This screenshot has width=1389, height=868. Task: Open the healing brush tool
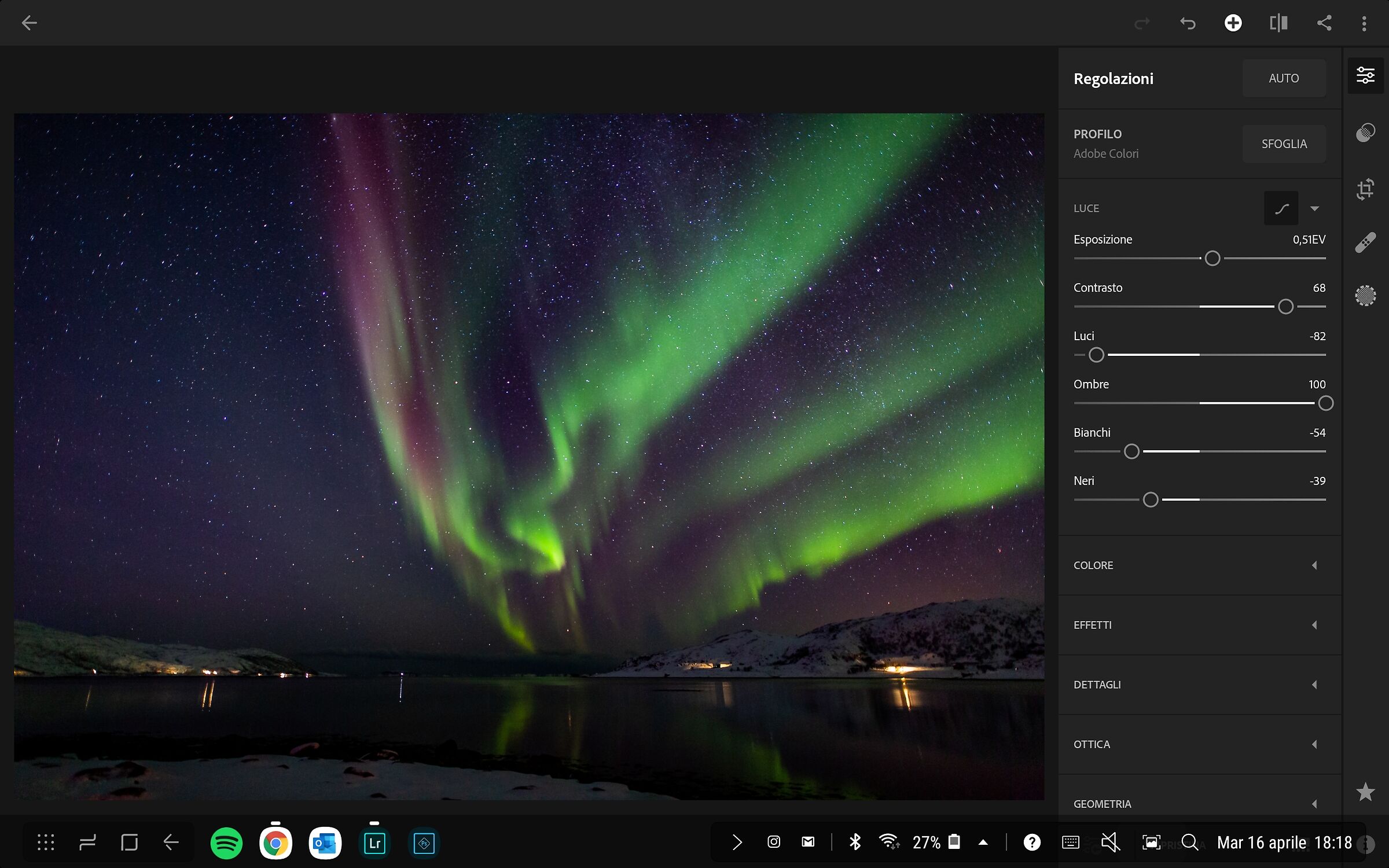point(1365,242)
